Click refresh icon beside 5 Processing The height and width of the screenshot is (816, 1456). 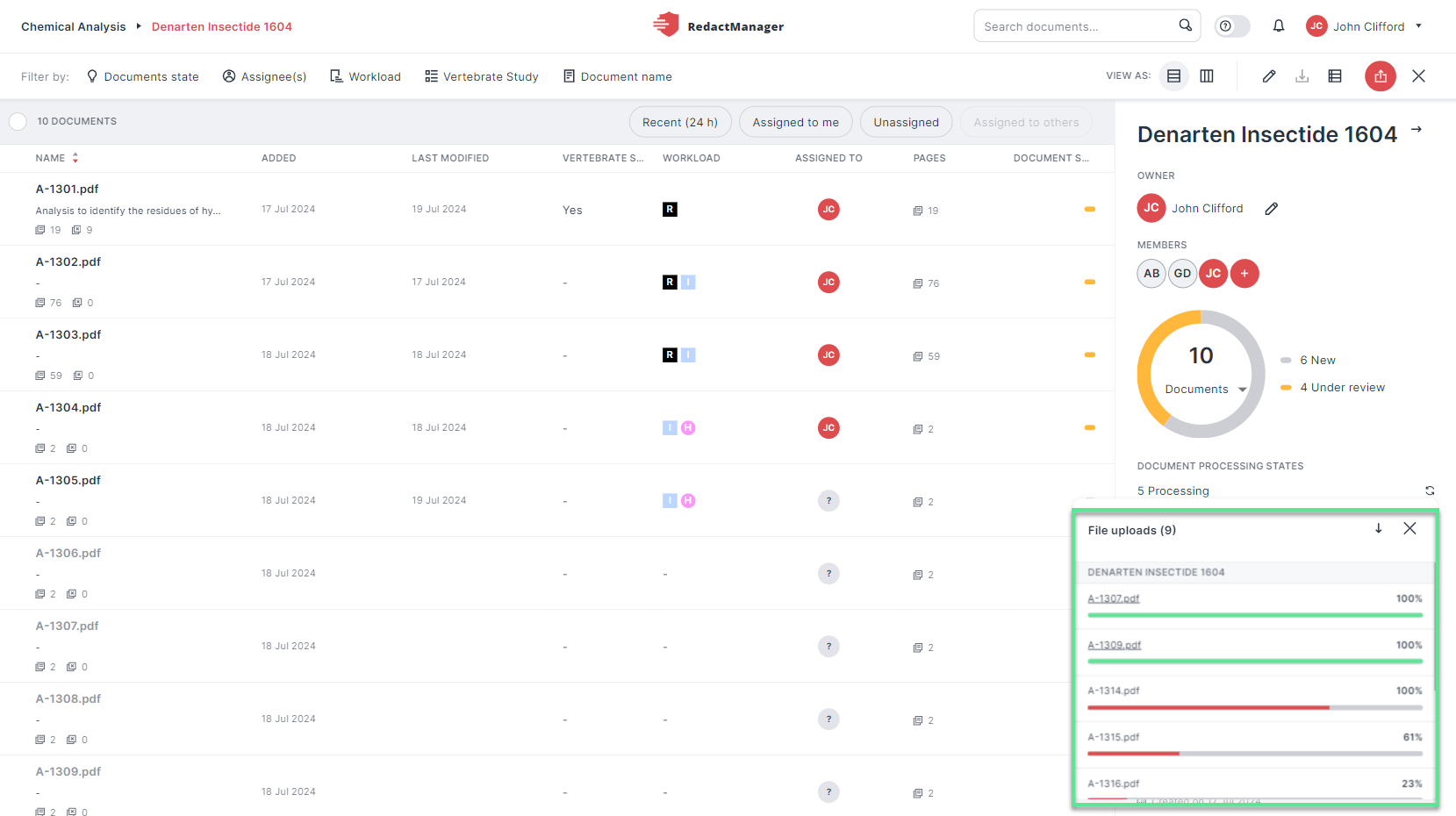pyautogui.click(x=1430, y=490)
